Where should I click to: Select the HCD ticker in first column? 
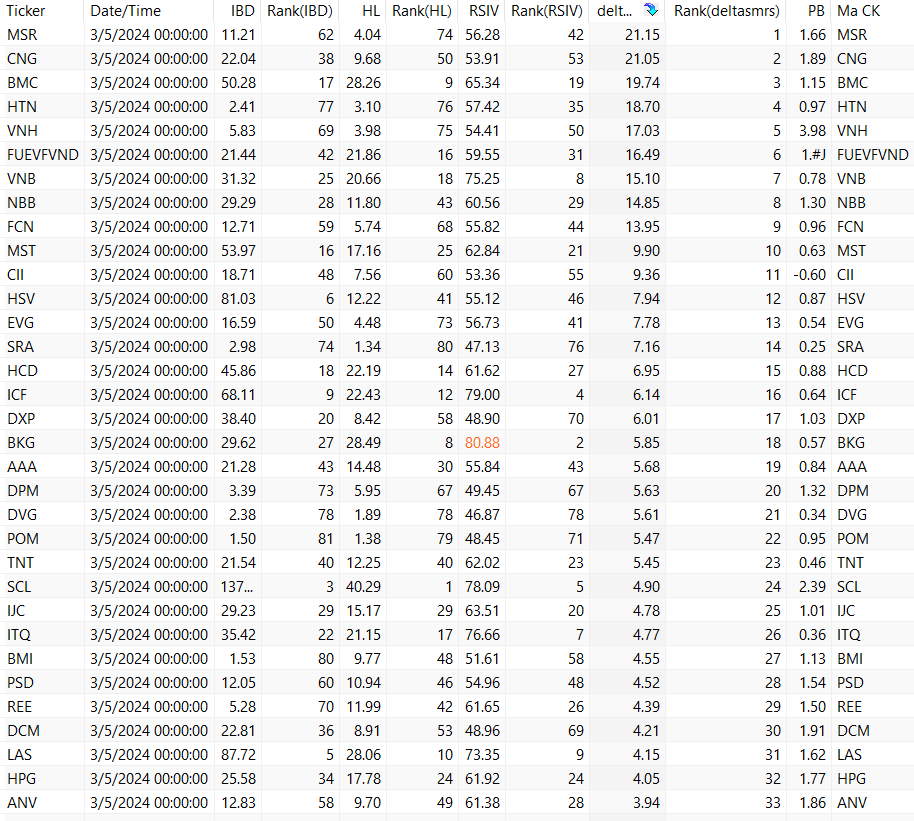(x=23, y=370)
